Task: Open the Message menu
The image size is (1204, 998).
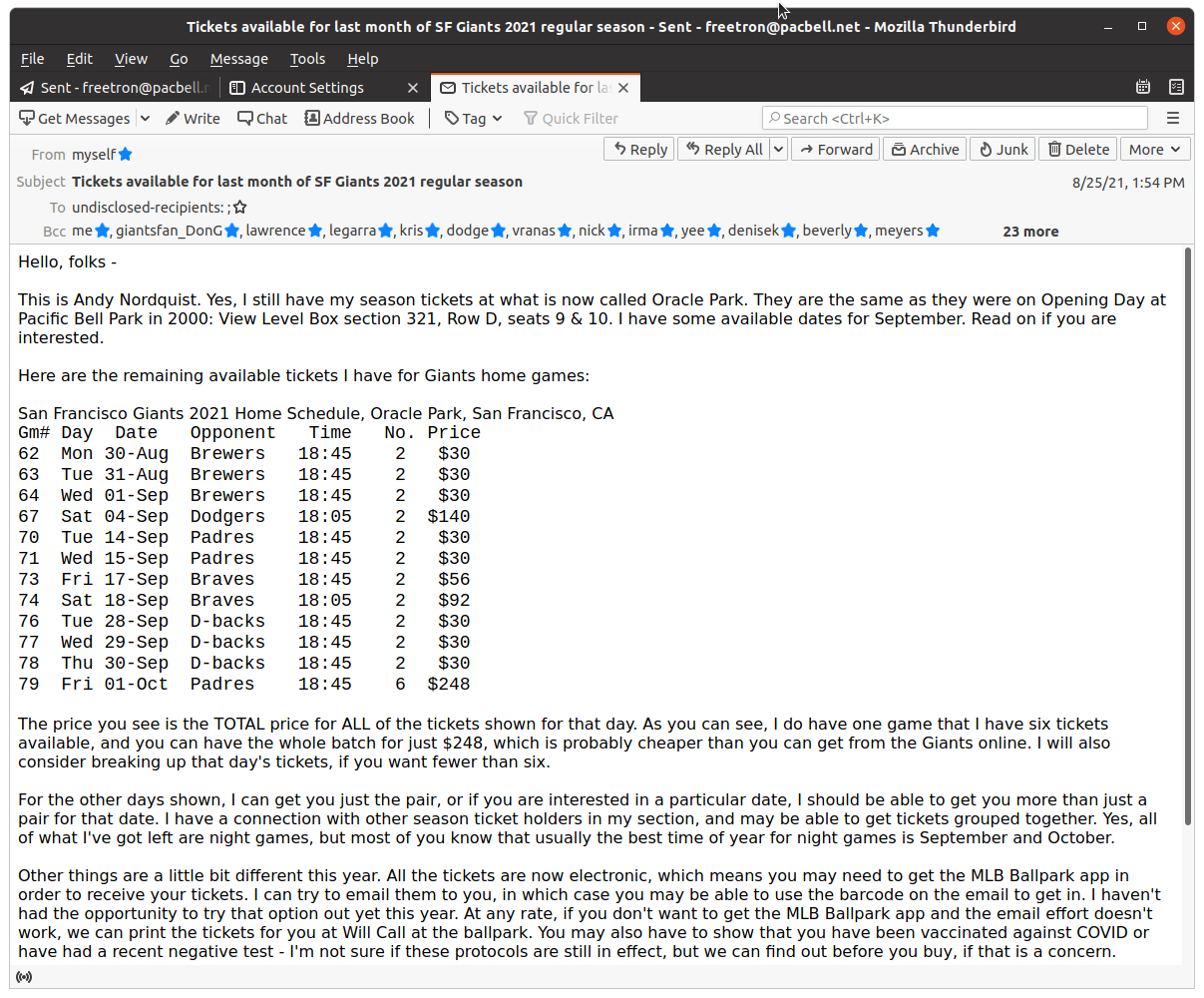Action: tap(239, 59)
